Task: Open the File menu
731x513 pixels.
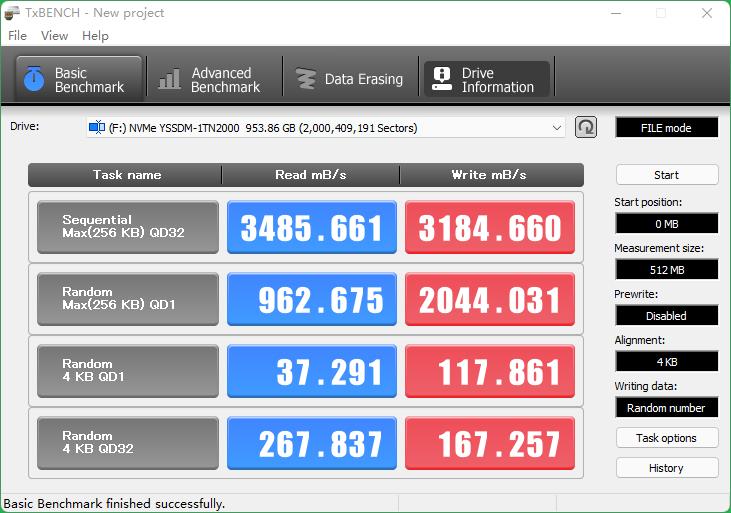Action: coord(17,36)
